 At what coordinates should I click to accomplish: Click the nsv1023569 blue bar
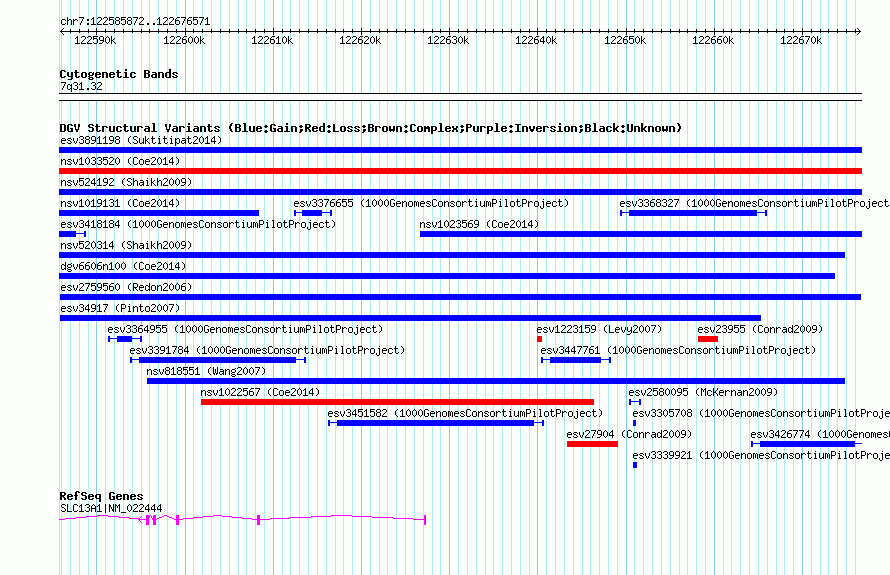click(x=641, y=234)
